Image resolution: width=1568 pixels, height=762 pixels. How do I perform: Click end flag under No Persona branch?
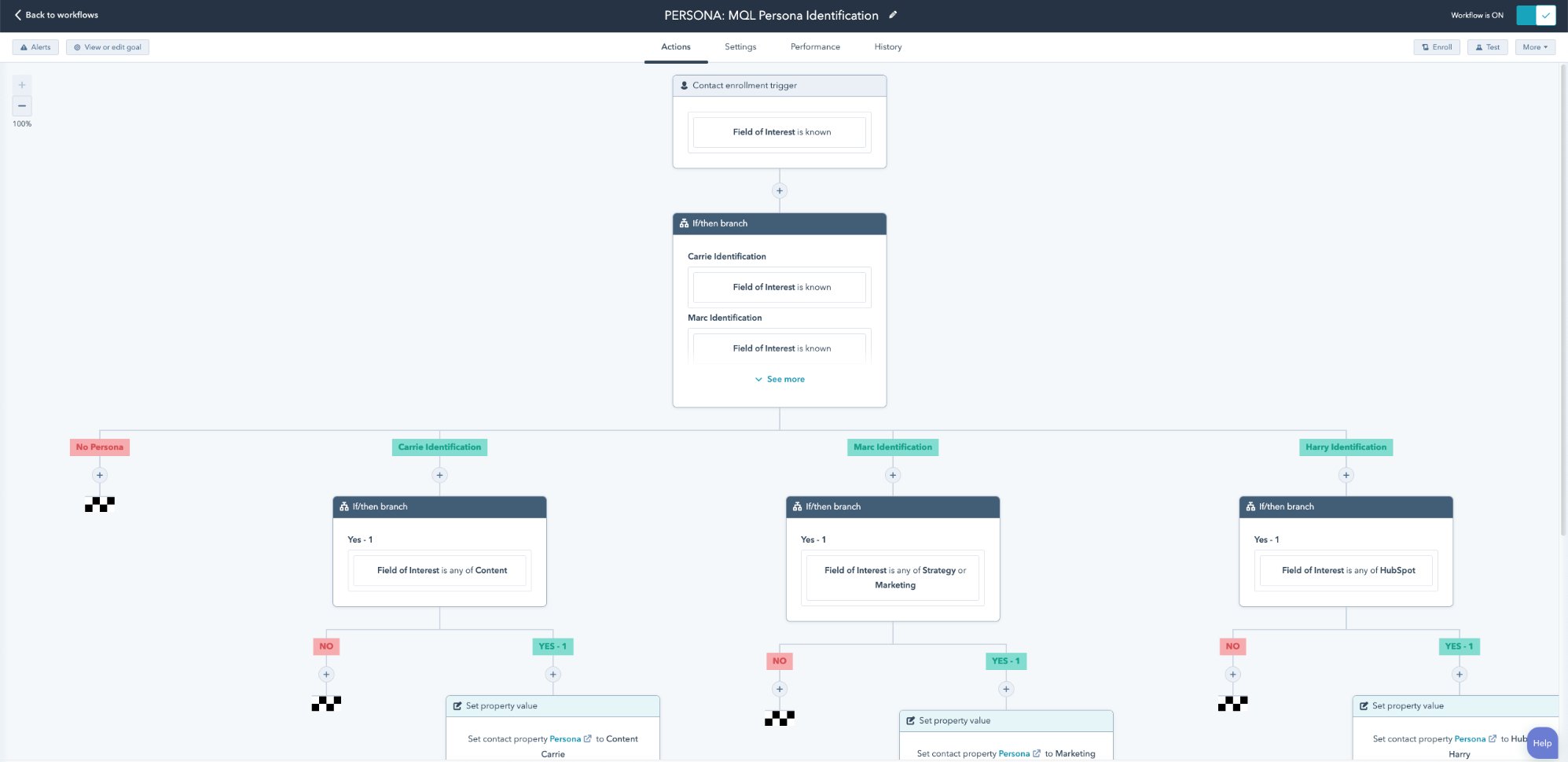100,504
